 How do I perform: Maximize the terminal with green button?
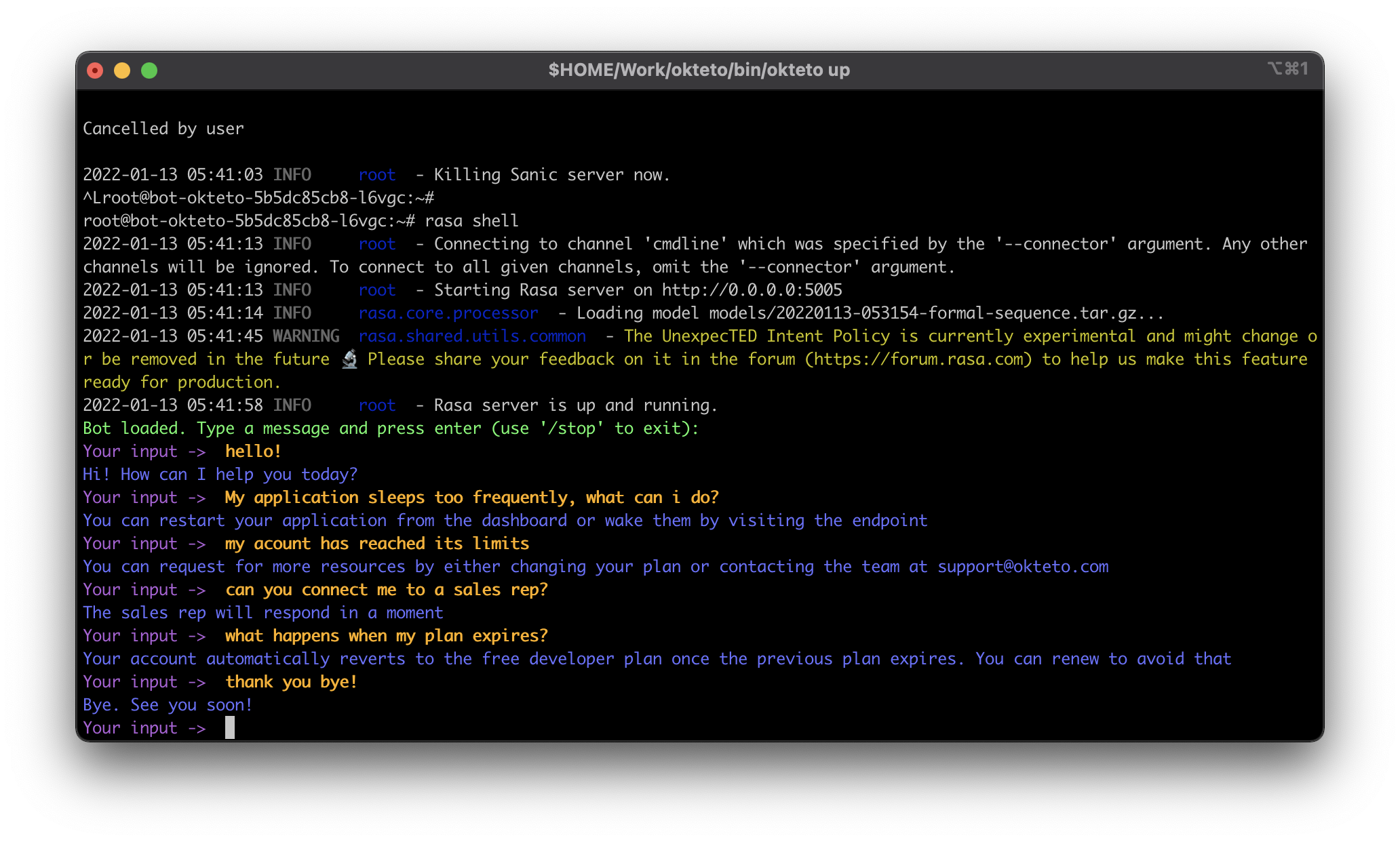[x=149, y=71]
